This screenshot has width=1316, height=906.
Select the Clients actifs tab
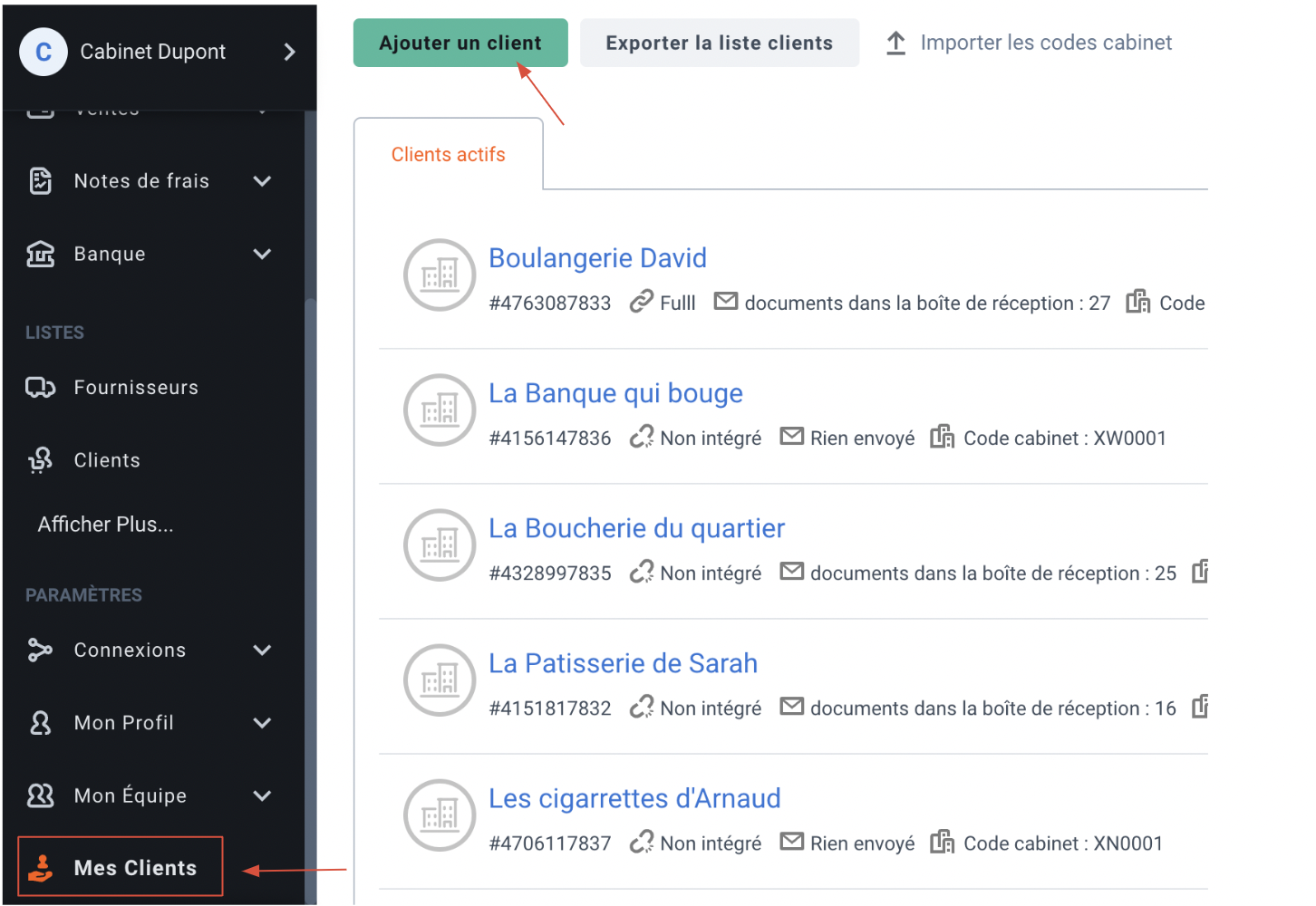(449, 155)
